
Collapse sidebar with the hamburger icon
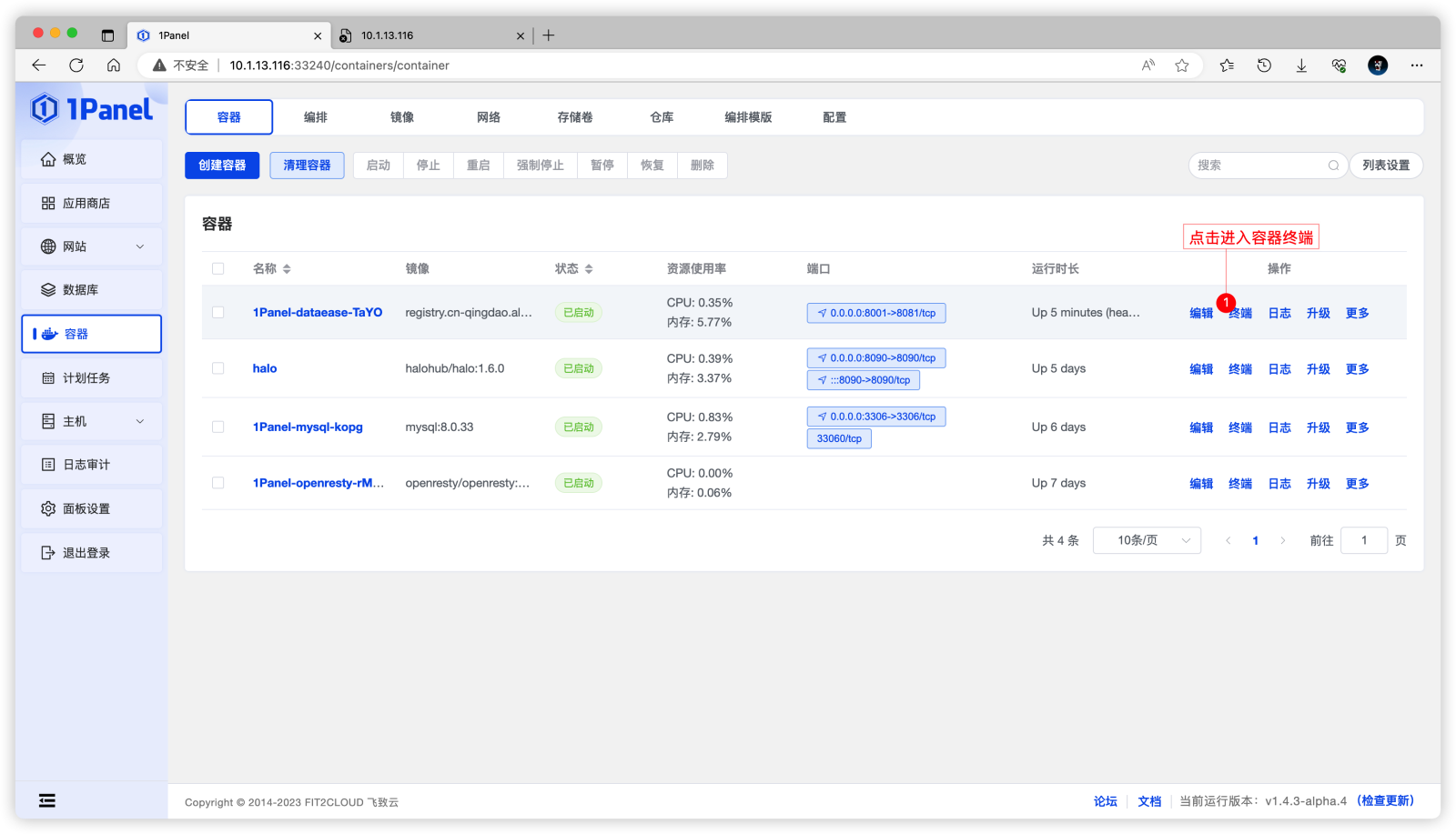[47, 800]
